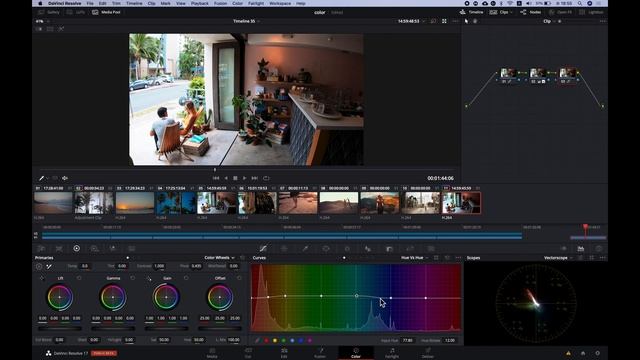Open the project manager home icon

583,353
